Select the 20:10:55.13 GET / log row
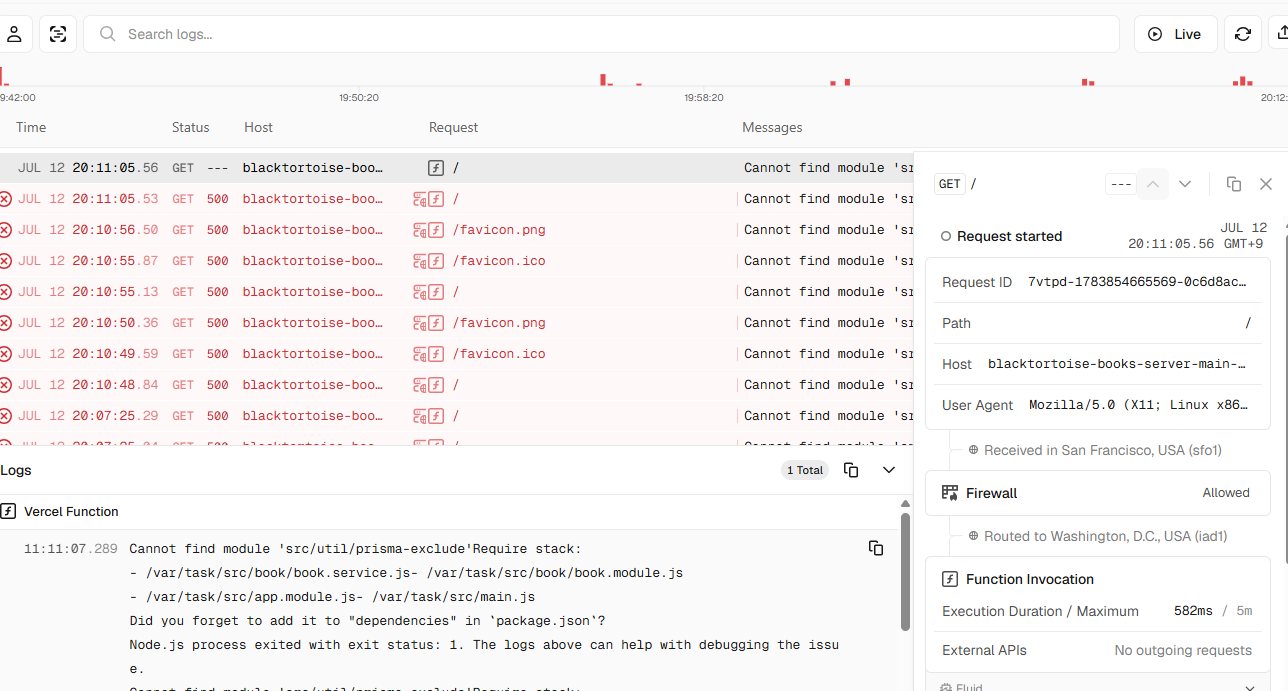Viewport: 1288px width, 691px height. point(456,292)
